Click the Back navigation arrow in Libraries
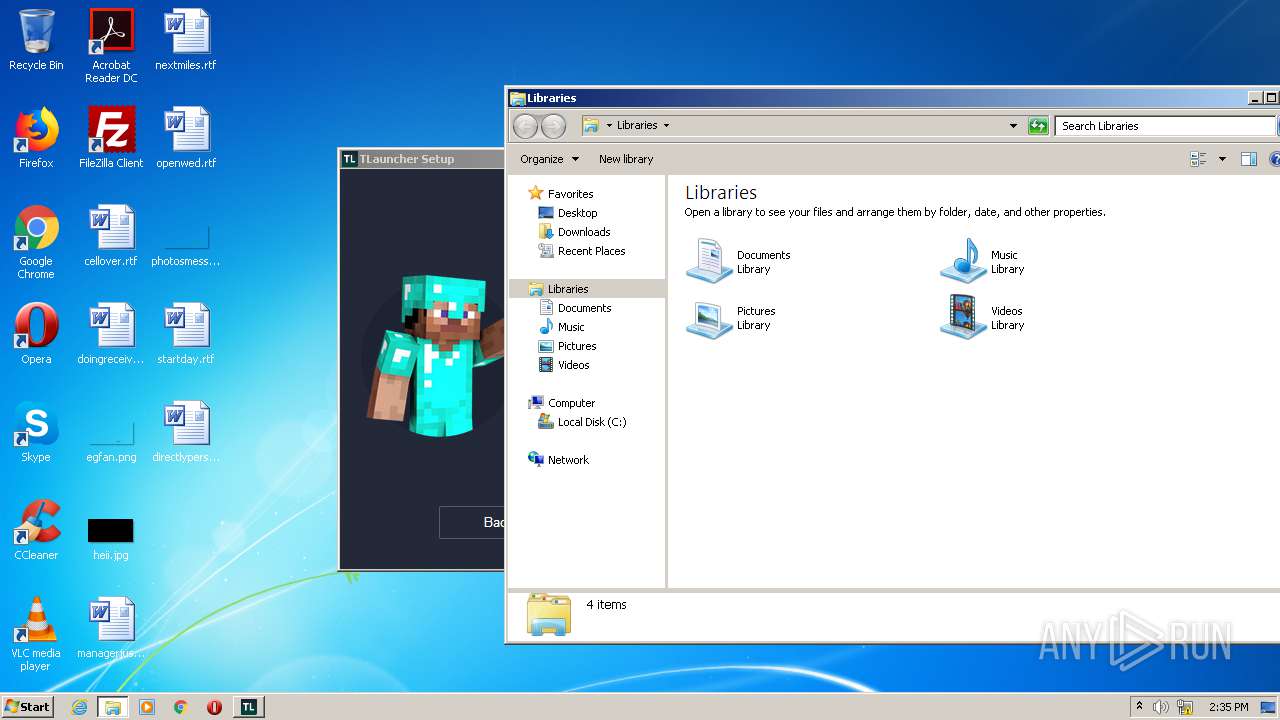The height and width of the screenshot is (720, 1280). coord(525,126)
